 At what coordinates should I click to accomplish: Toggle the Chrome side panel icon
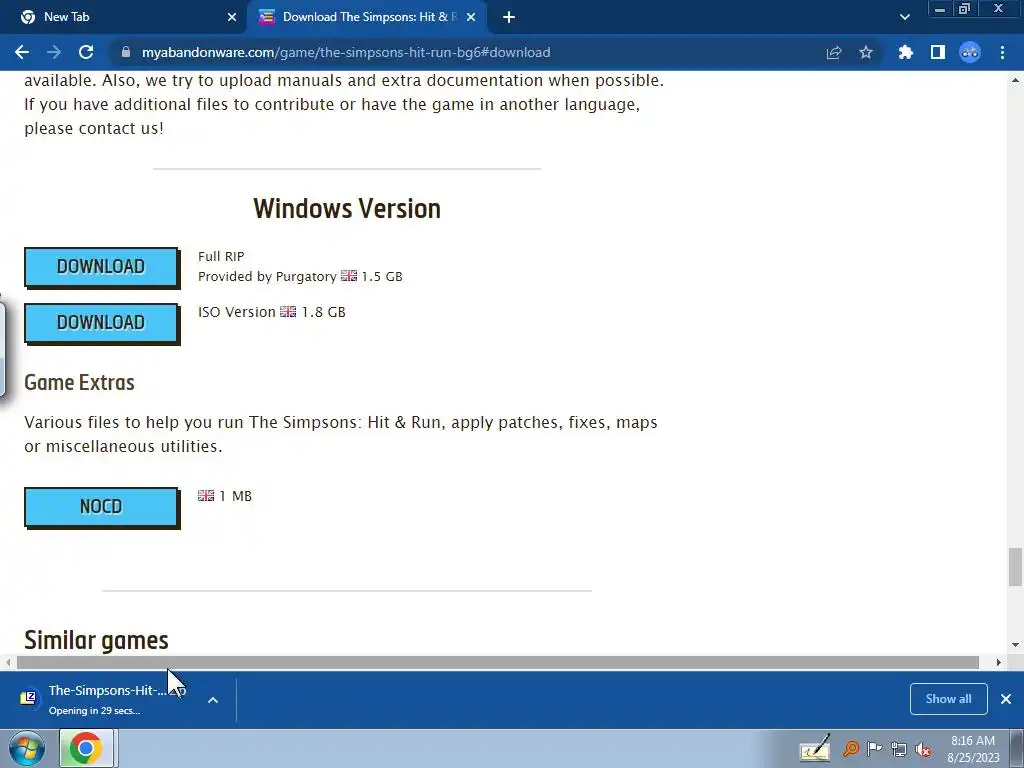coord(938,52)
